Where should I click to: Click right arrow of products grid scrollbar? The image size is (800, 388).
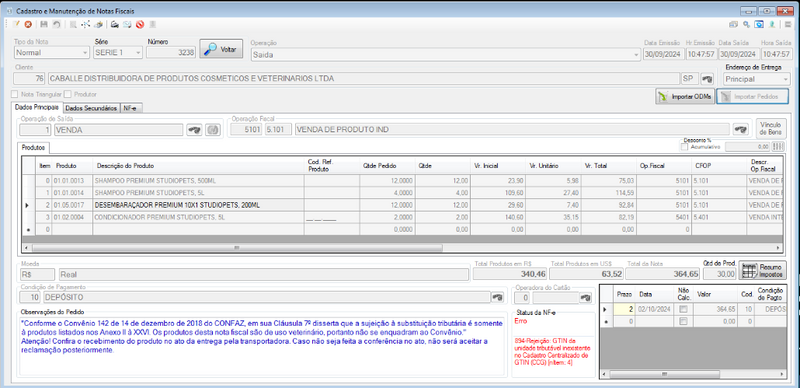[x=778, y=248]
